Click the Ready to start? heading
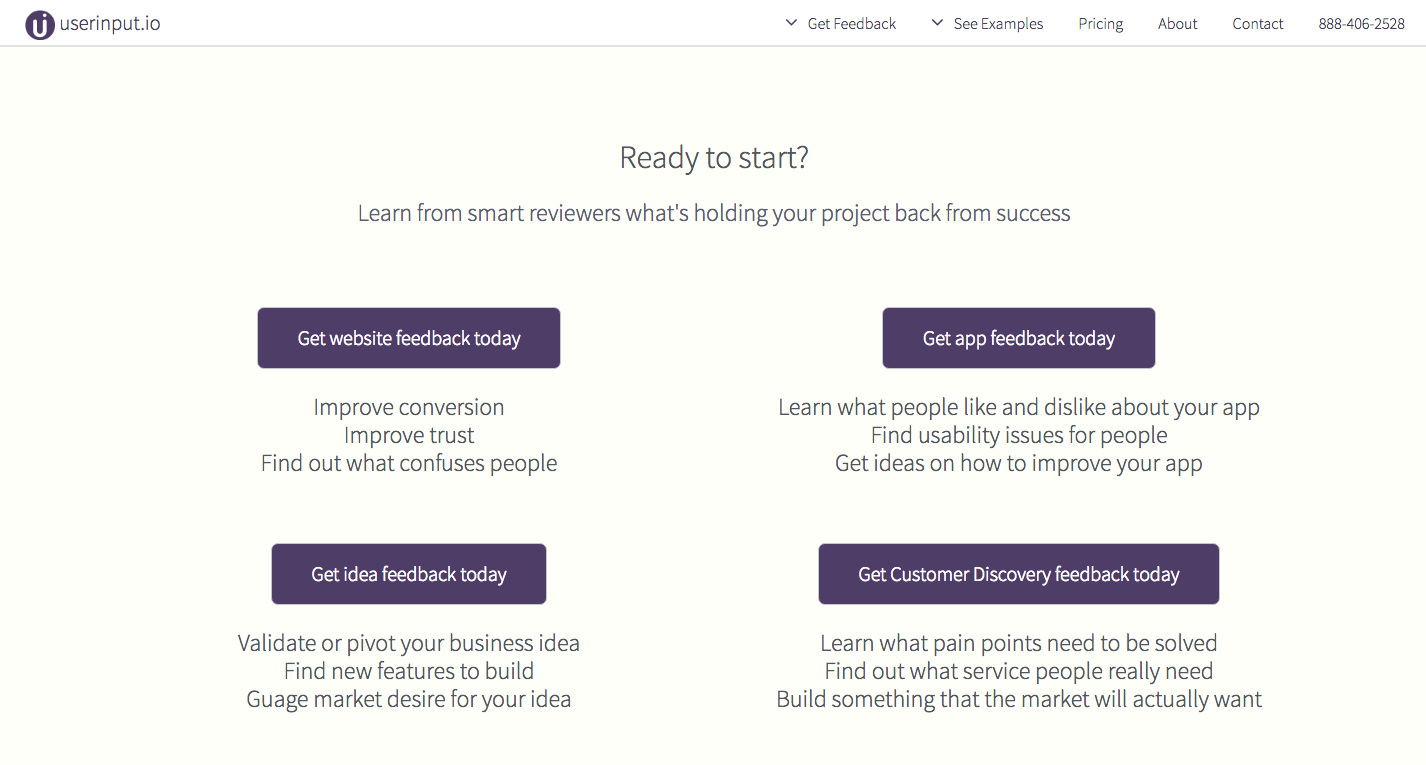The image size is (1426, 765). click(x=714, y=158)
